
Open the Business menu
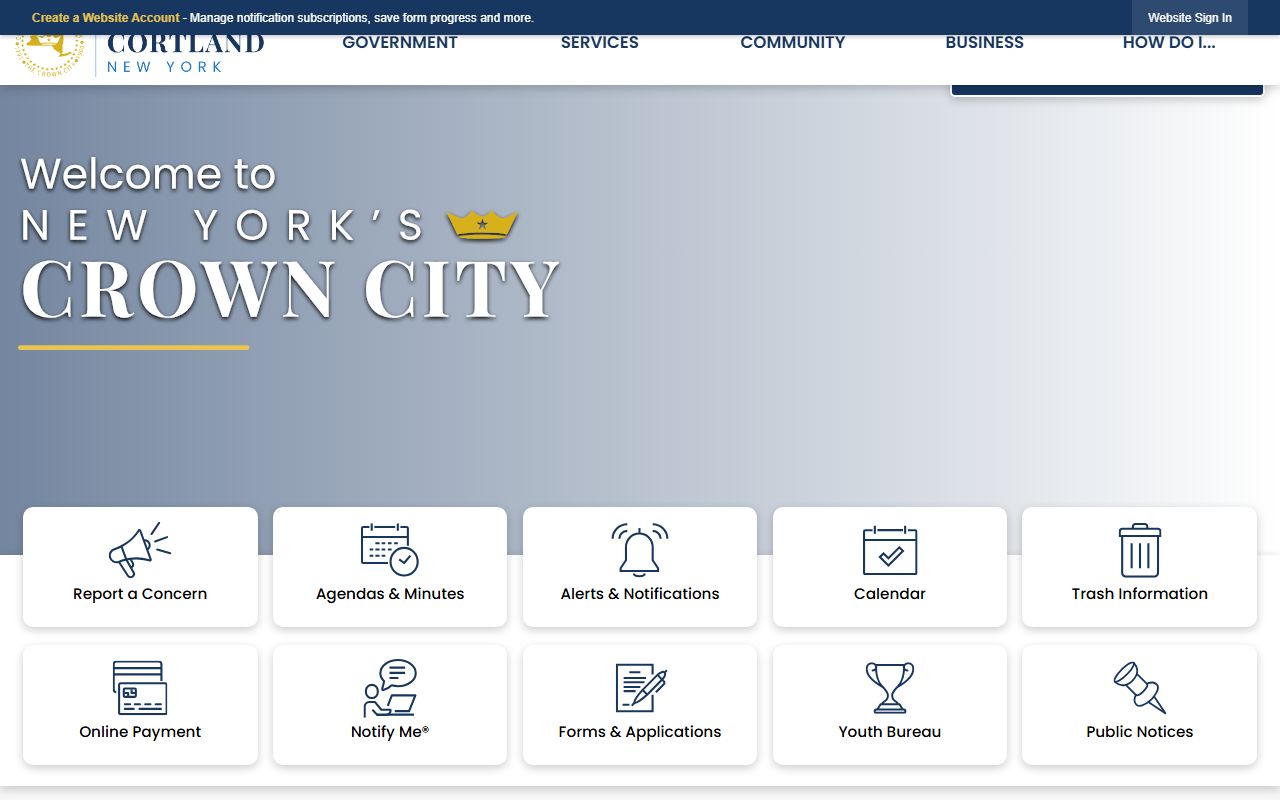pos(985,43)
